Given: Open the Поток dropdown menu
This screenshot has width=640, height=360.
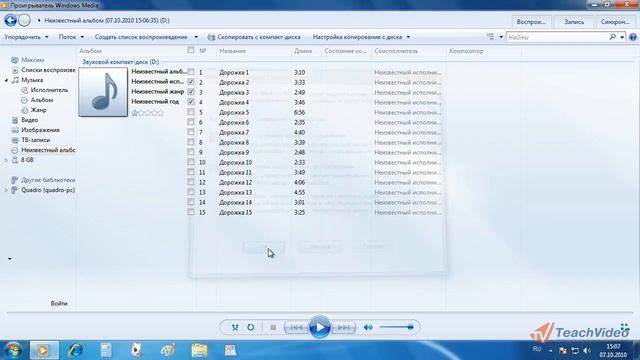Looking at the screenshot, I should tap(71, 37).
